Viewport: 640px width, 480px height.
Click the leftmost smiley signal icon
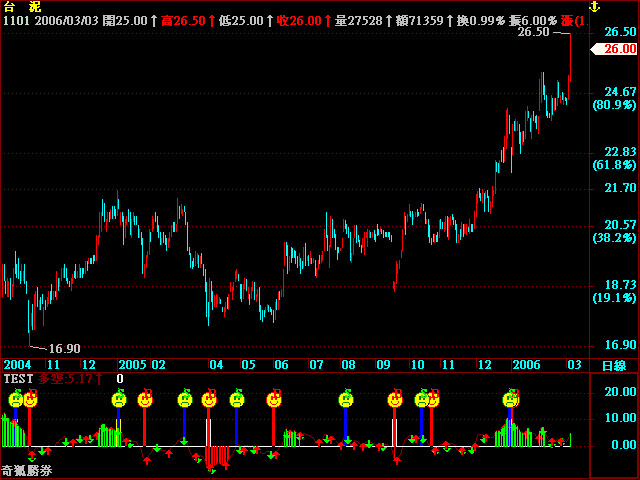pos(15,400)
